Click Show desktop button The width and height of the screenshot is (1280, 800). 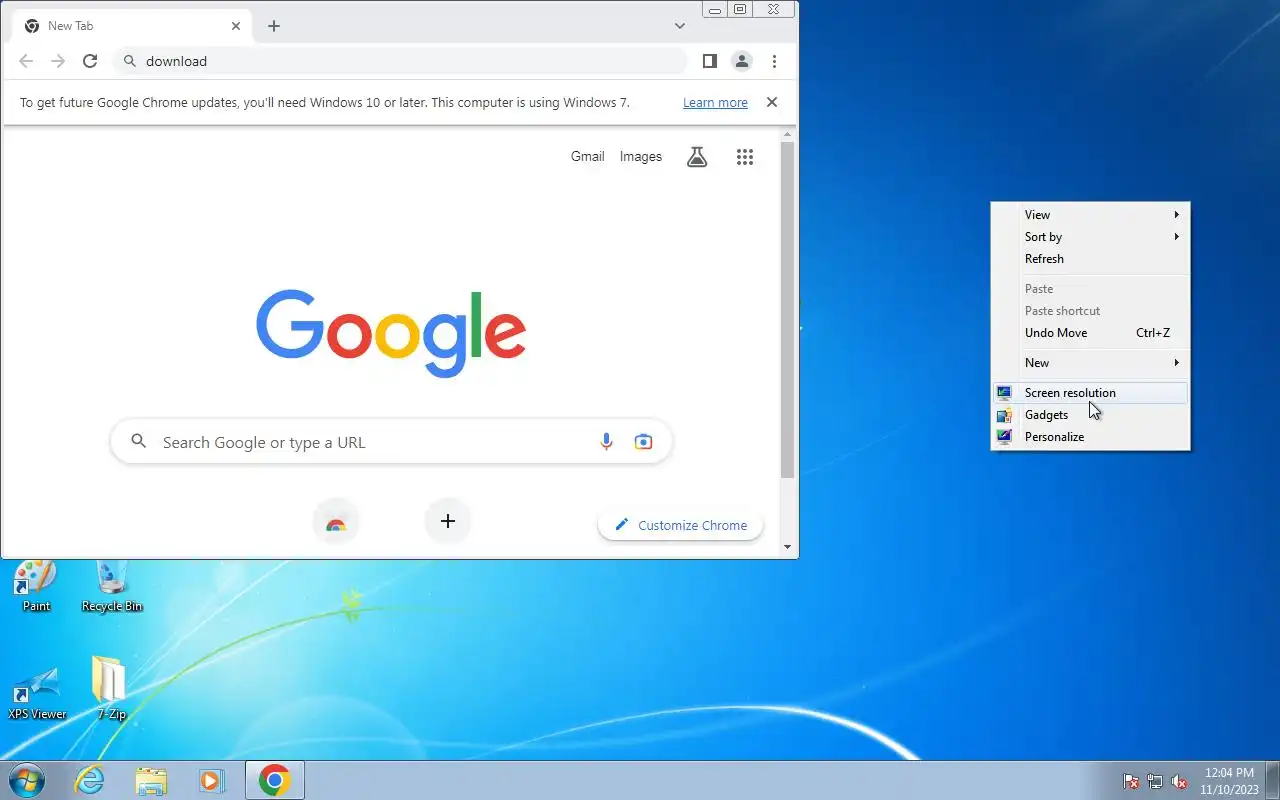tap(1272, 780)
